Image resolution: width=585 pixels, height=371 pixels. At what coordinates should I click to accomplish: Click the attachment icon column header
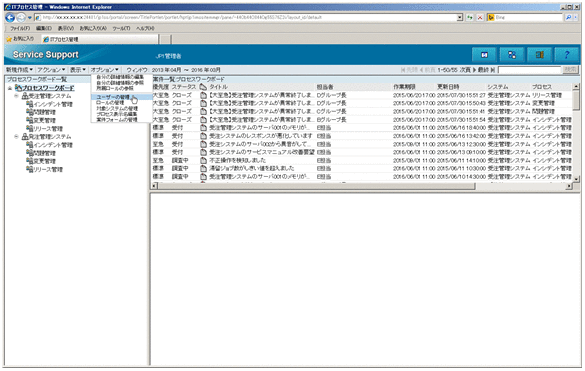203,87
